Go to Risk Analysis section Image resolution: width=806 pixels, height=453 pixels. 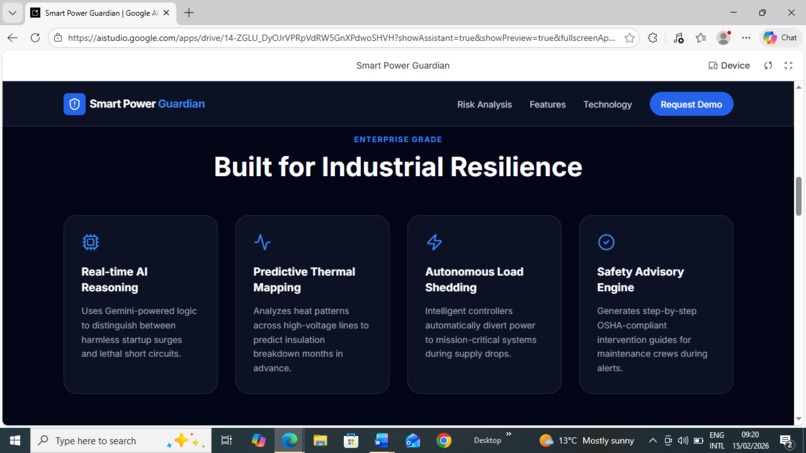[484, 104]
